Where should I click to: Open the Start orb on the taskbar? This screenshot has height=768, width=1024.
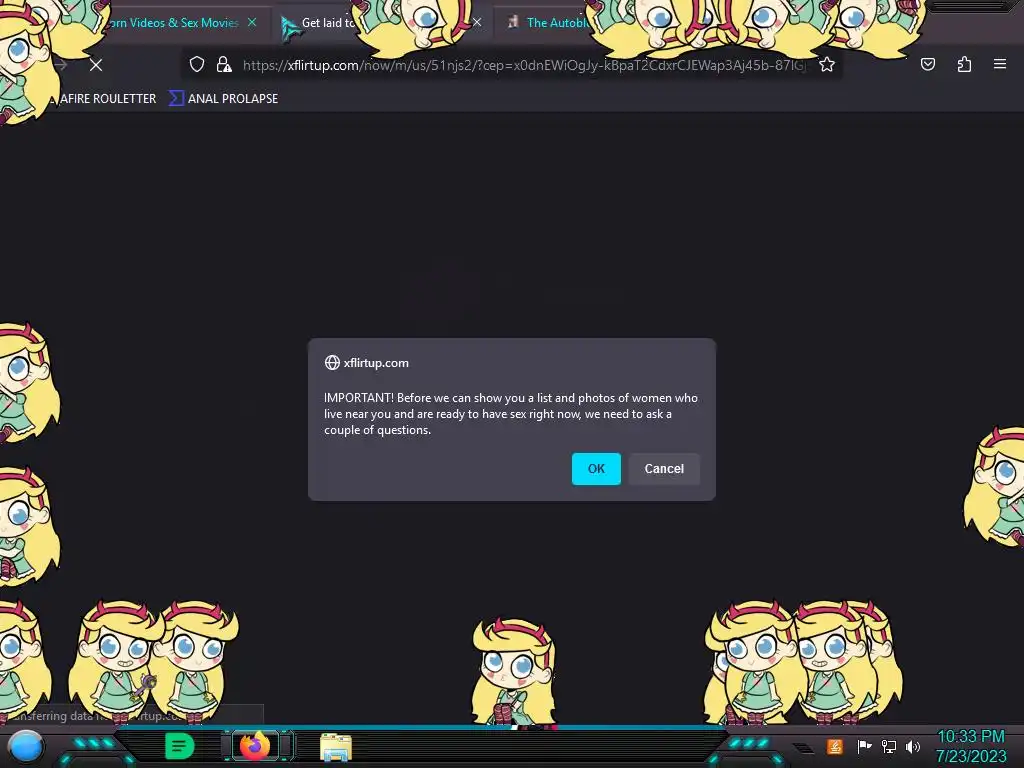click(x=25, y=748)
